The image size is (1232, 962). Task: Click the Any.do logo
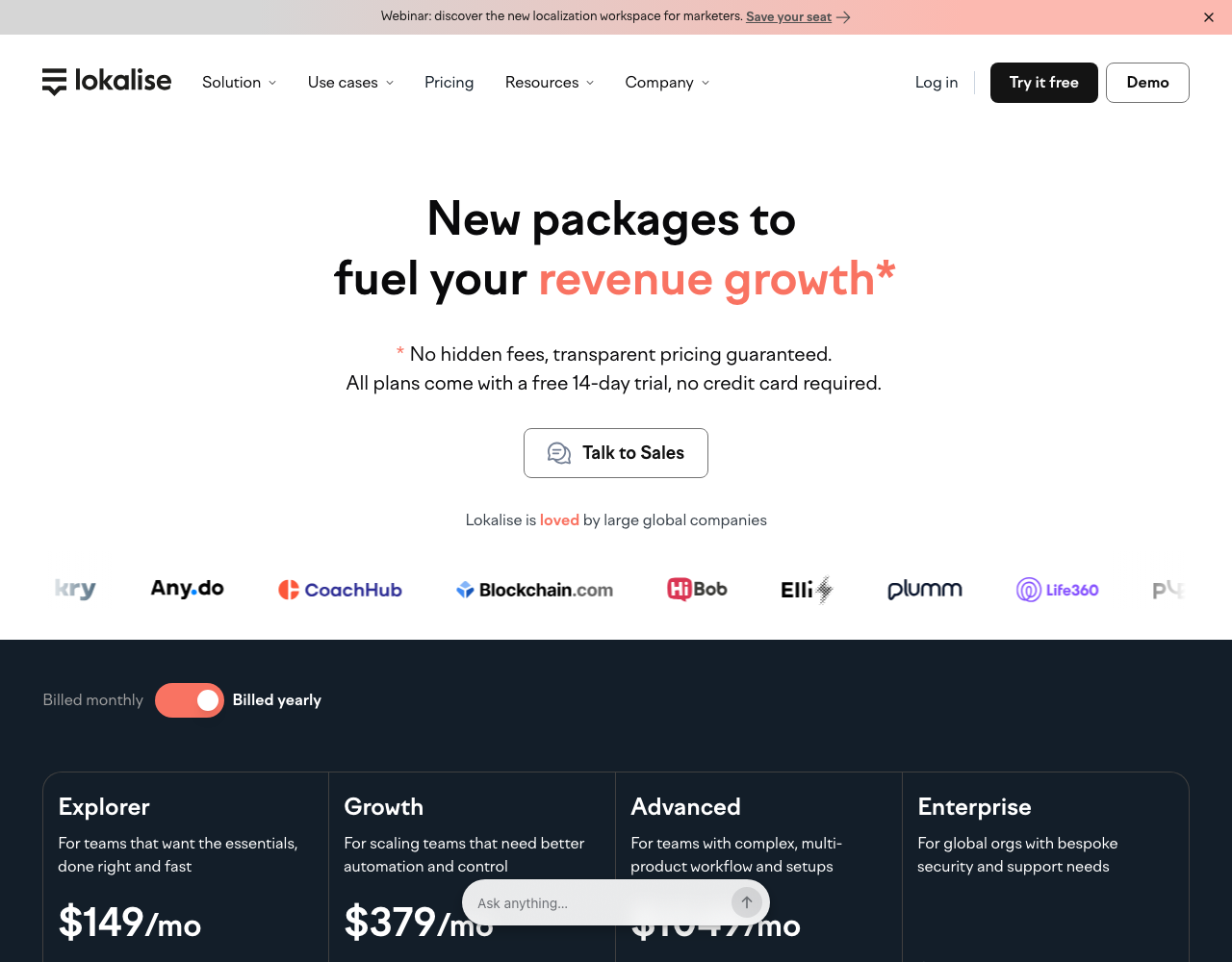click(x=188, y=589)
